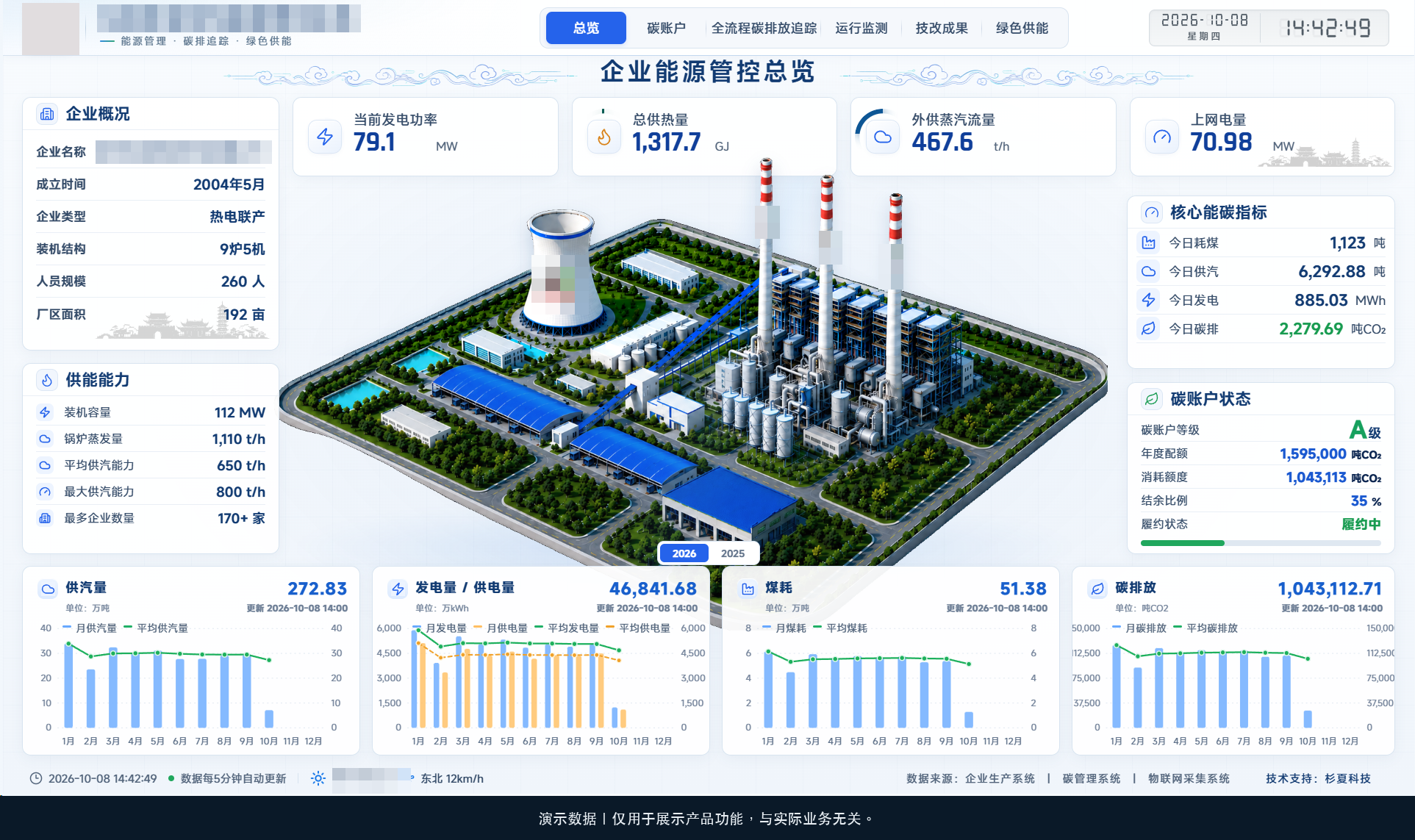
Task: Toggle 月供电量 legend in power chart
Action: pyautogui.click(x=501, y=628)
